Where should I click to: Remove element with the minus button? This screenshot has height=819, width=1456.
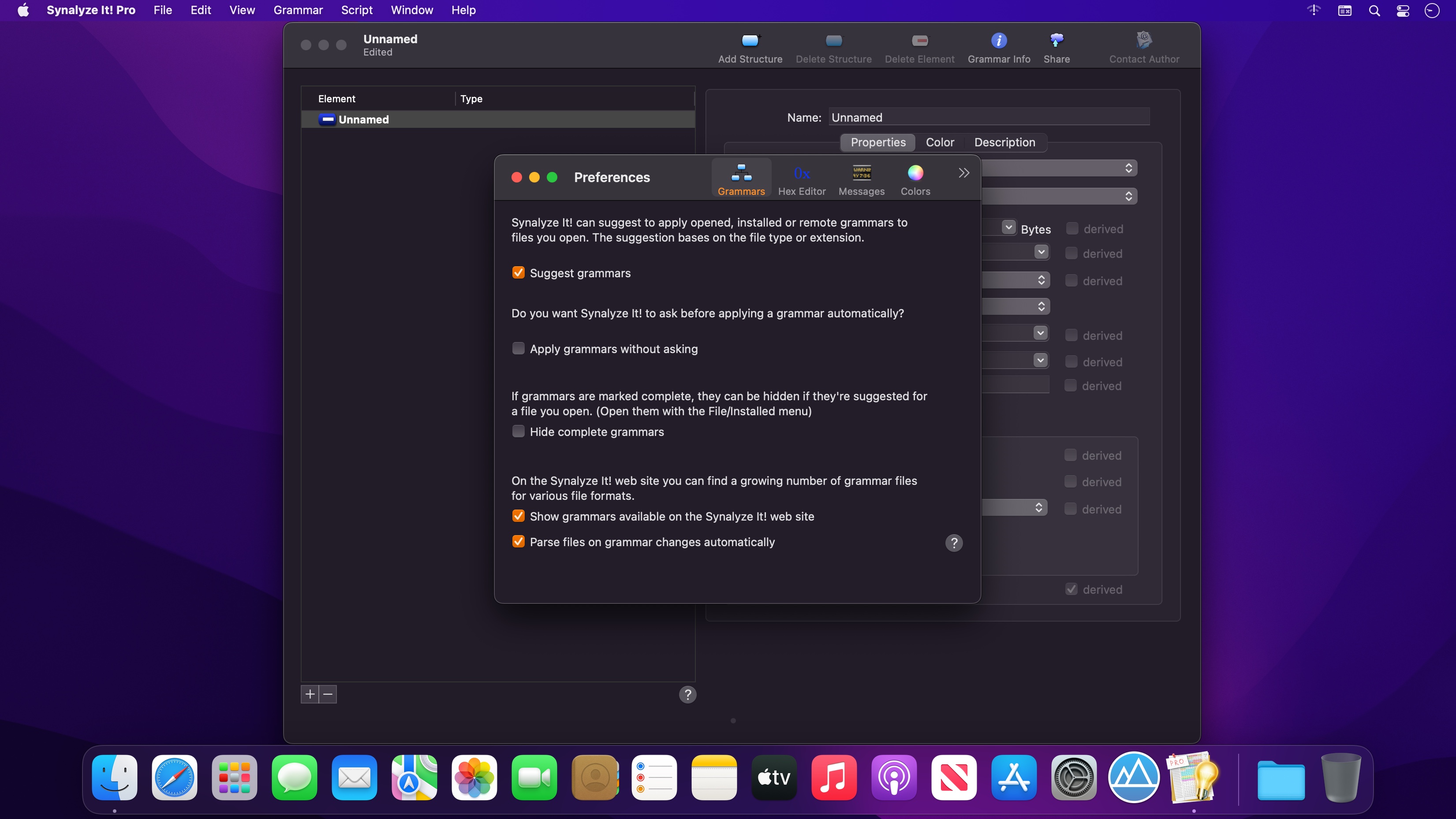(x=328, y=694)
